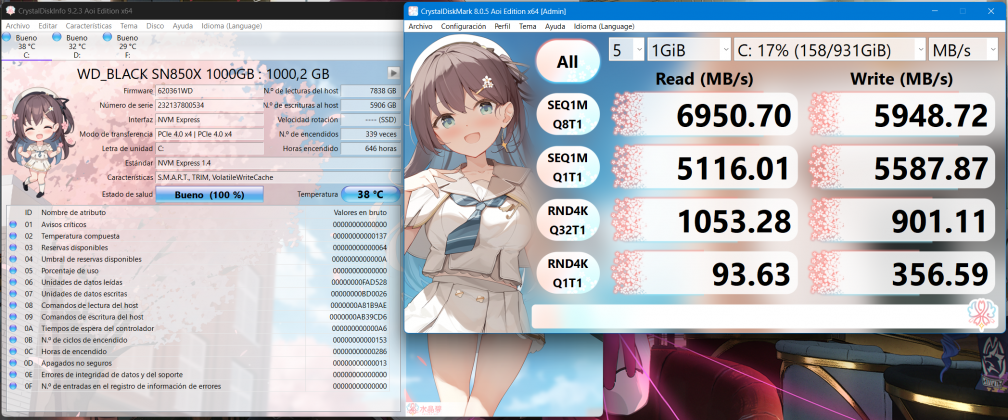The image size is (1008, 420).
Task: Click the transfer mode field PCIe 4.0 x4
Action: [210, 134]
